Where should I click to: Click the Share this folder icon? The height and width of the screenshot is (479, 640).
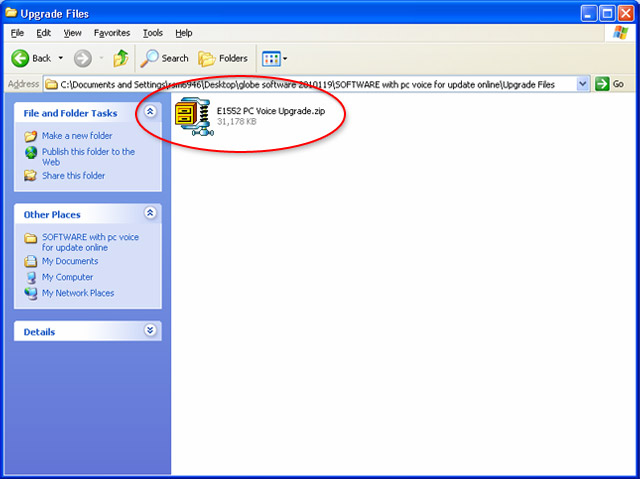[31, 176]
